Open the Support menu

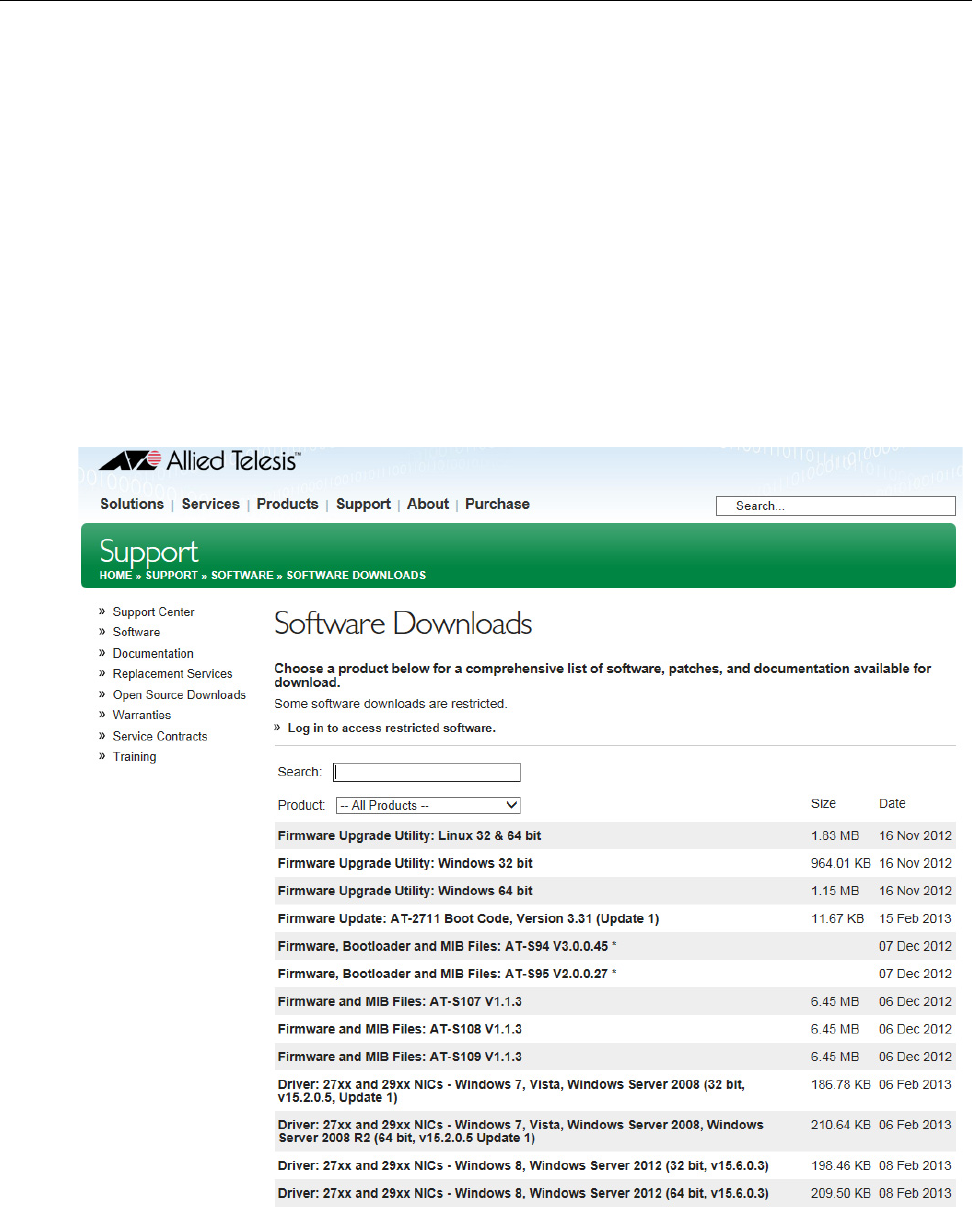[363, 504]
